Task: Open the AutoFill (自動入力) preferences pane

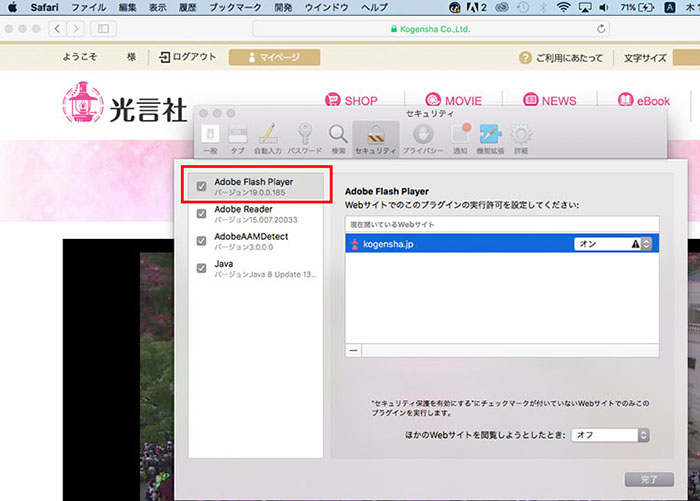Action: coord(268,139)
